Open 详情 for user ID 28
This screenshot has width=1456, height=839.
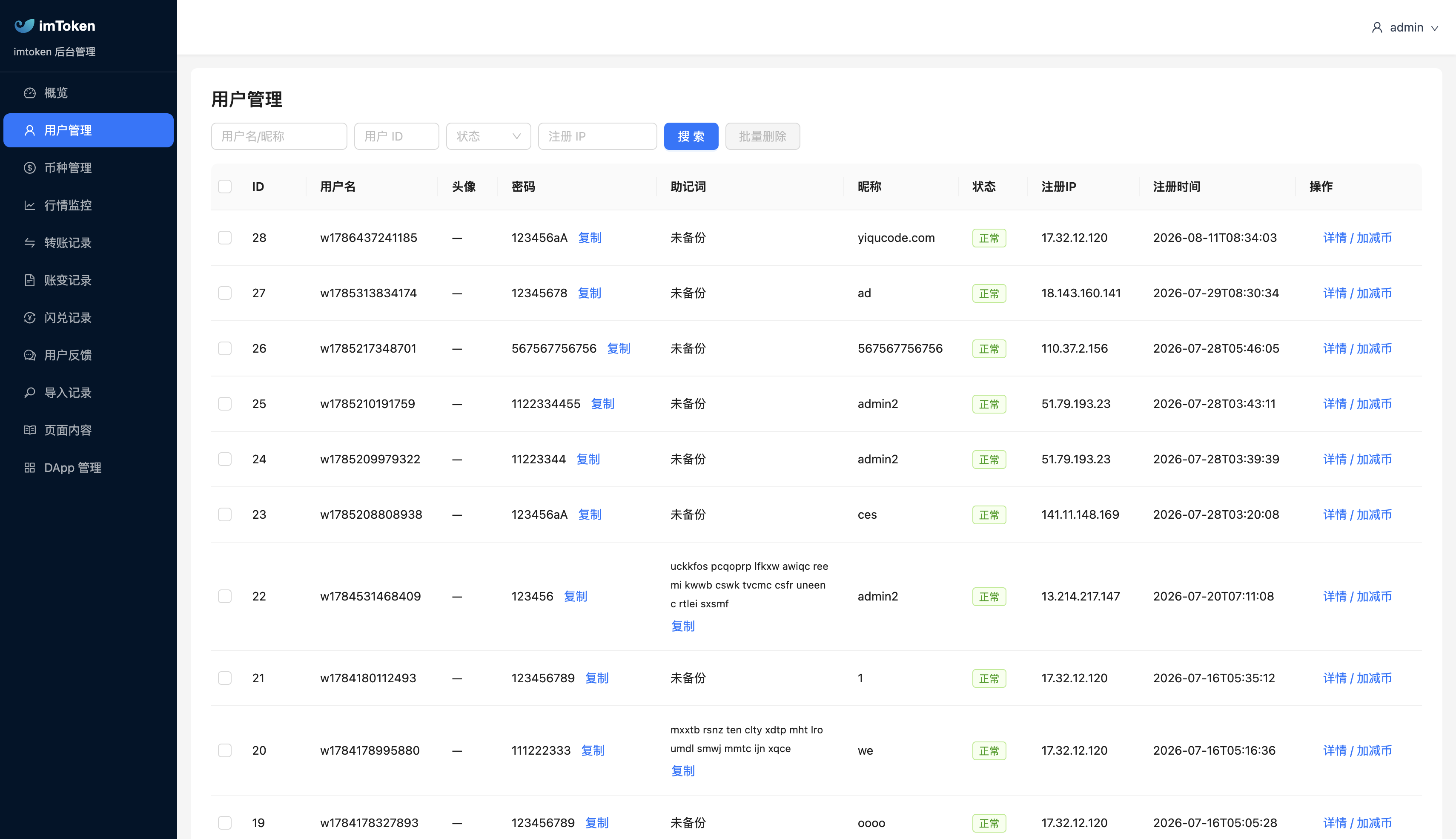tap(1335, 238)
